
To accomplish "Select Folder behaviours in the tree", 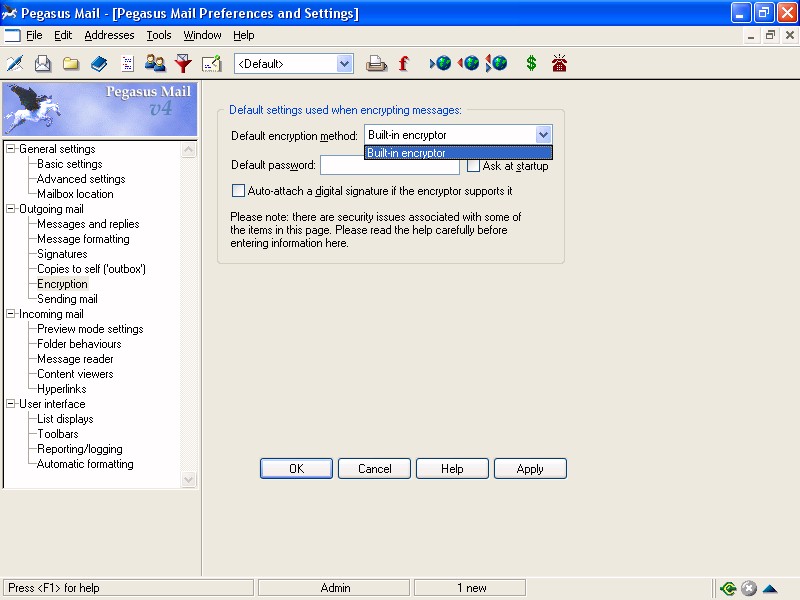I will coord(79,344).
